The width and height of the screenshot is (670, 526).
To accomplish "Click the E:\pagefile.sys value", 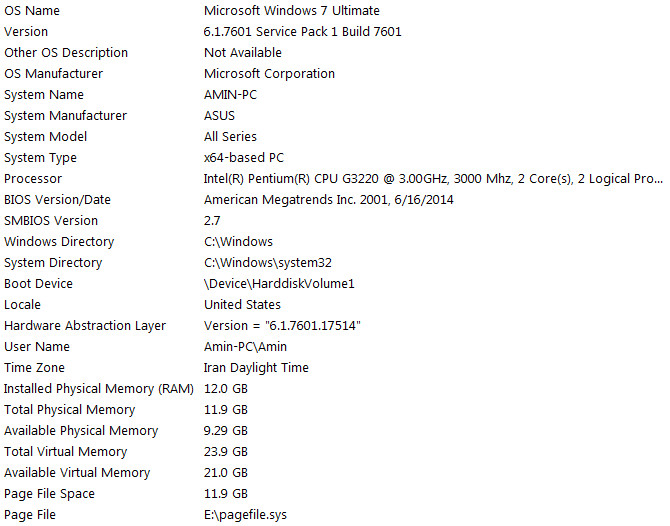I will 245,515.
